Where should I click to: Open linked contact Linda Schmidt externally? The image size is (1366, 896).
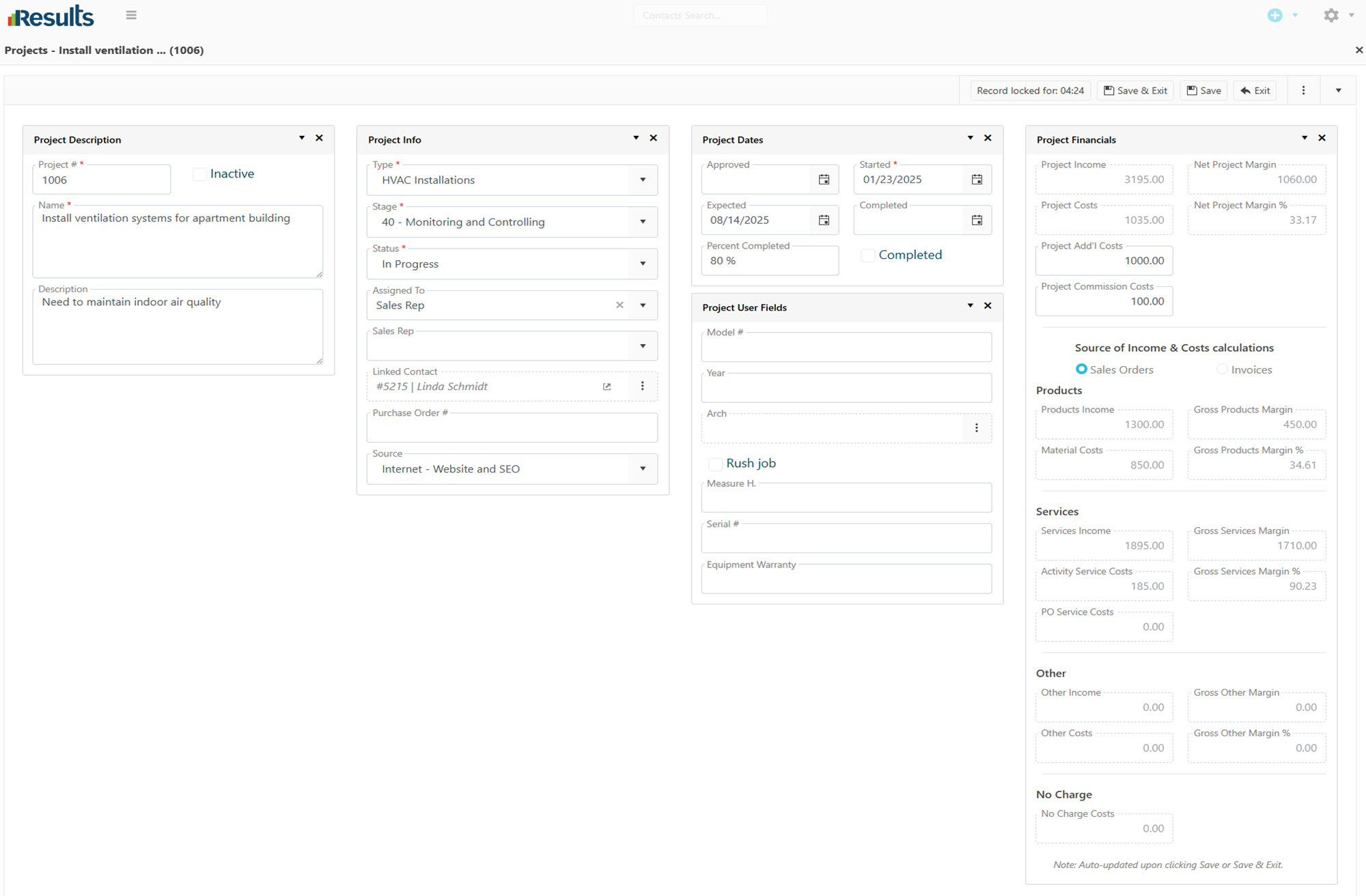(x=607, y=387)
